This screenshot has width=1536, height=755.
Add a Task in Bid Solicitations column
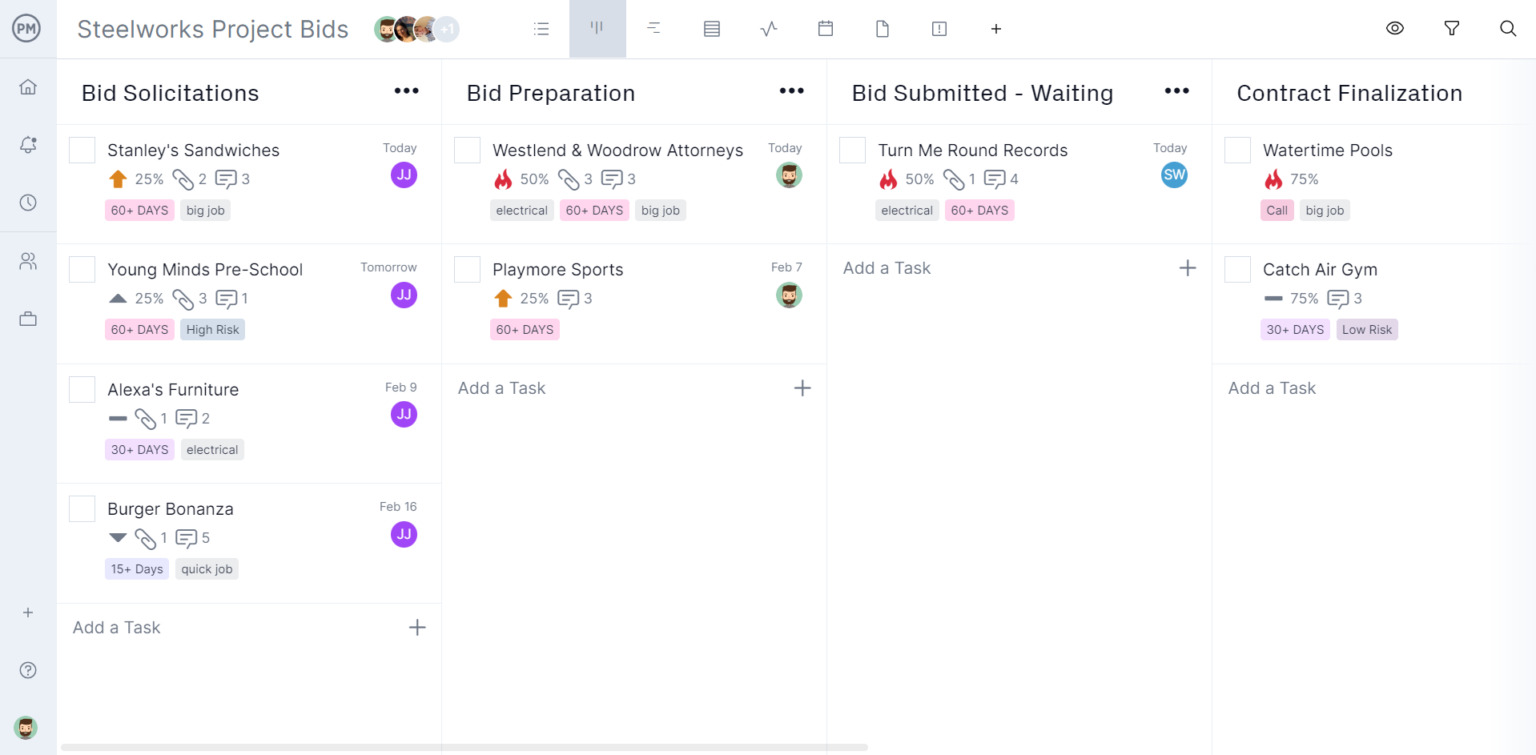[x=117, y=628]
